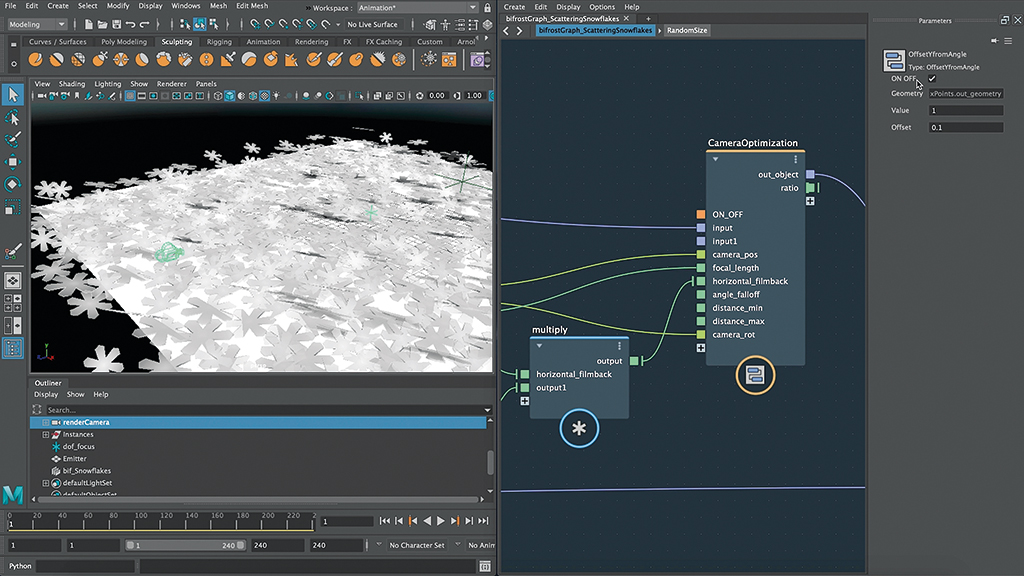Click the RandomSize breadcrumb button
Viewport: 1024px width, 576px height.
(687, 31)
